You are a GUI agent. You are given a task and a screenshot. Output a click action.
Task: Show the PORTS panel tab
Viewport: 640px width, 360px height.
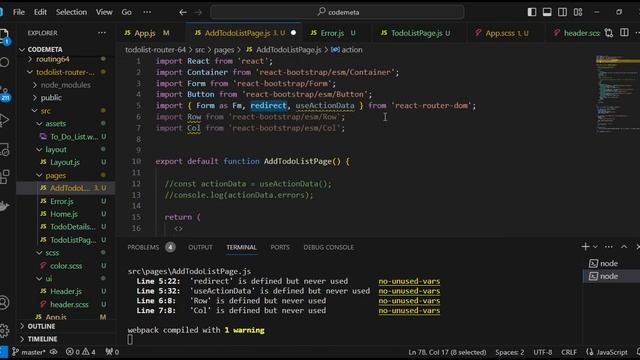coord(280,247)
